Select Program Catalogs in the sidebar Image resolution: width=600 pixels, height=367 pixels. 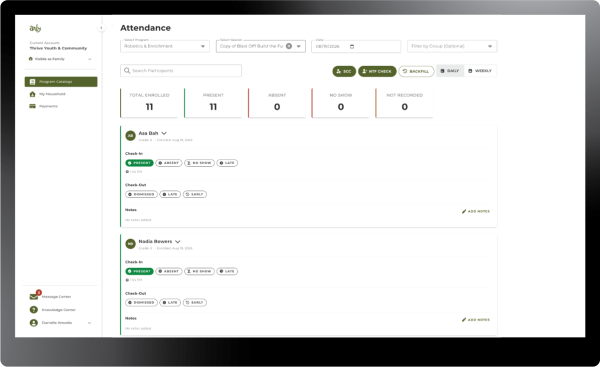(61, 82)
